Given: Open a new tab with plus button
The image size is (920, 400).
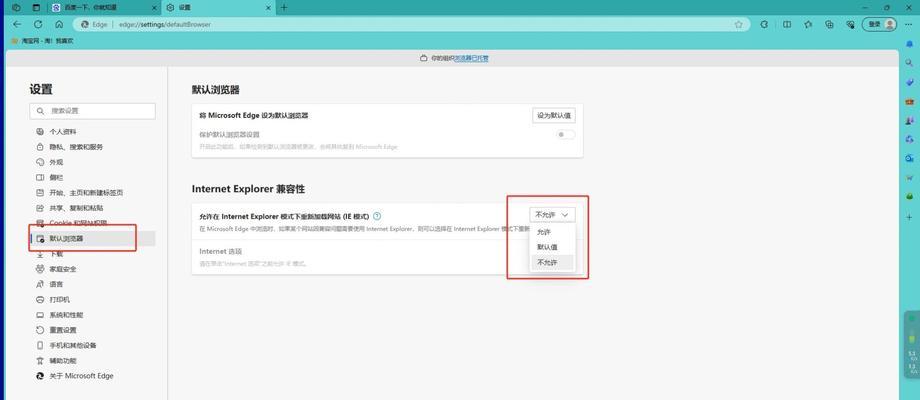Looking at the screenshot, I should tap(284, 8).
